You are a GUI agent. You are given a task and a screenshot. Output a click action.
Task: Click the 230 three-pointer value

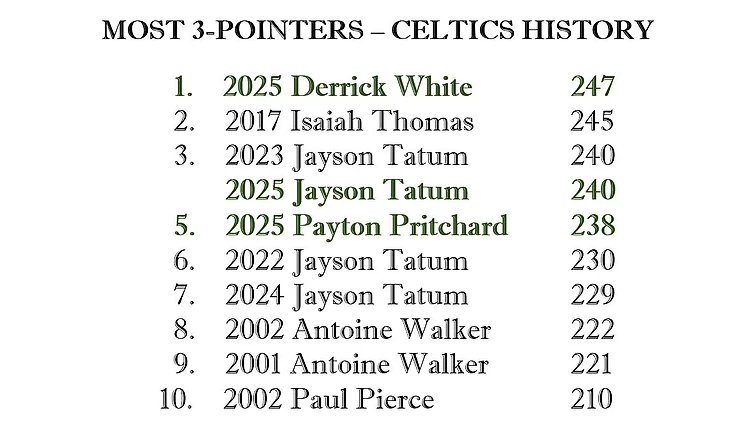coord(592,261)
